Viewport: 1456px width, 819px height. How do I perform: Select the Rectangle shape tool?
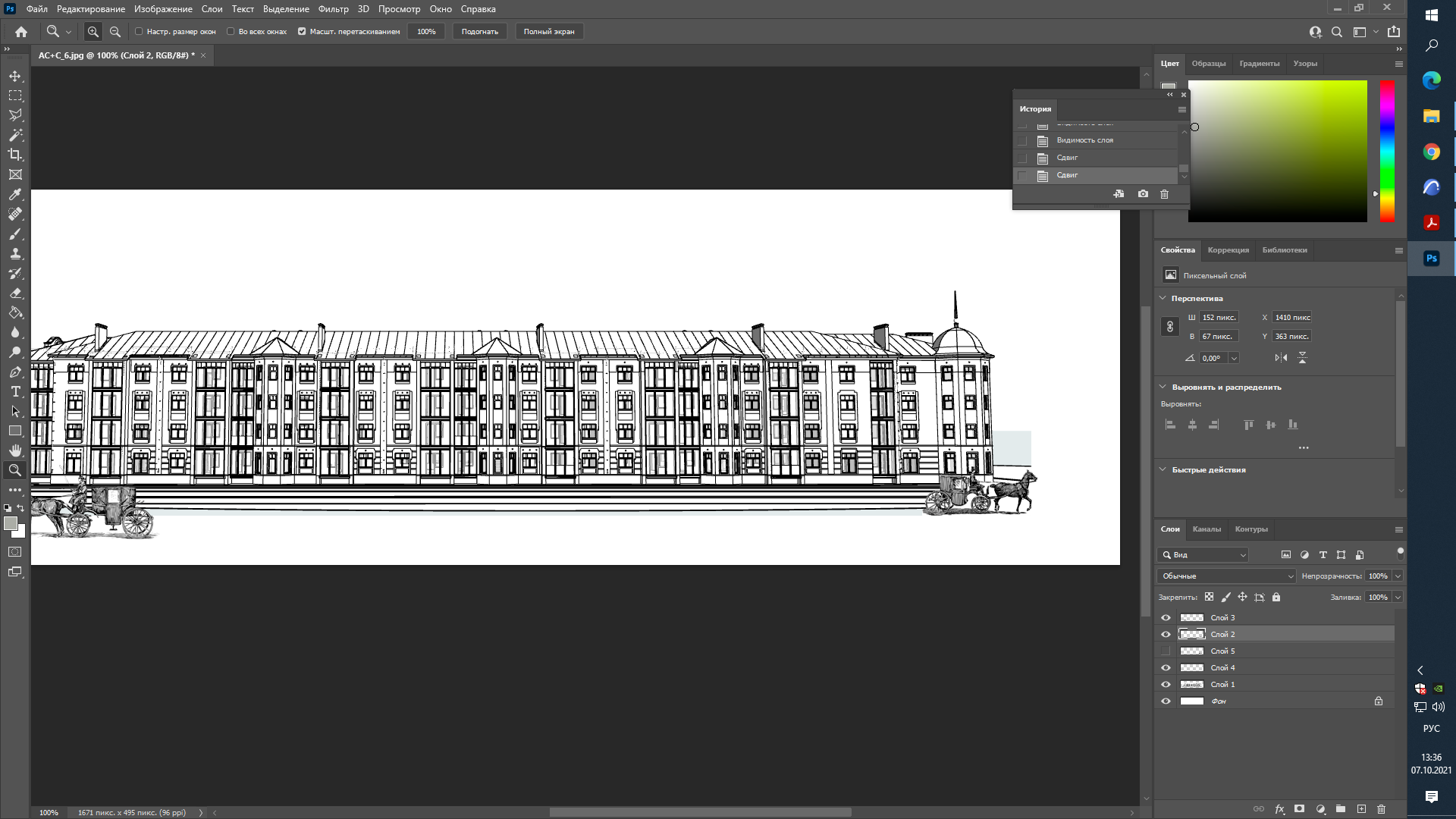point(15,431)
